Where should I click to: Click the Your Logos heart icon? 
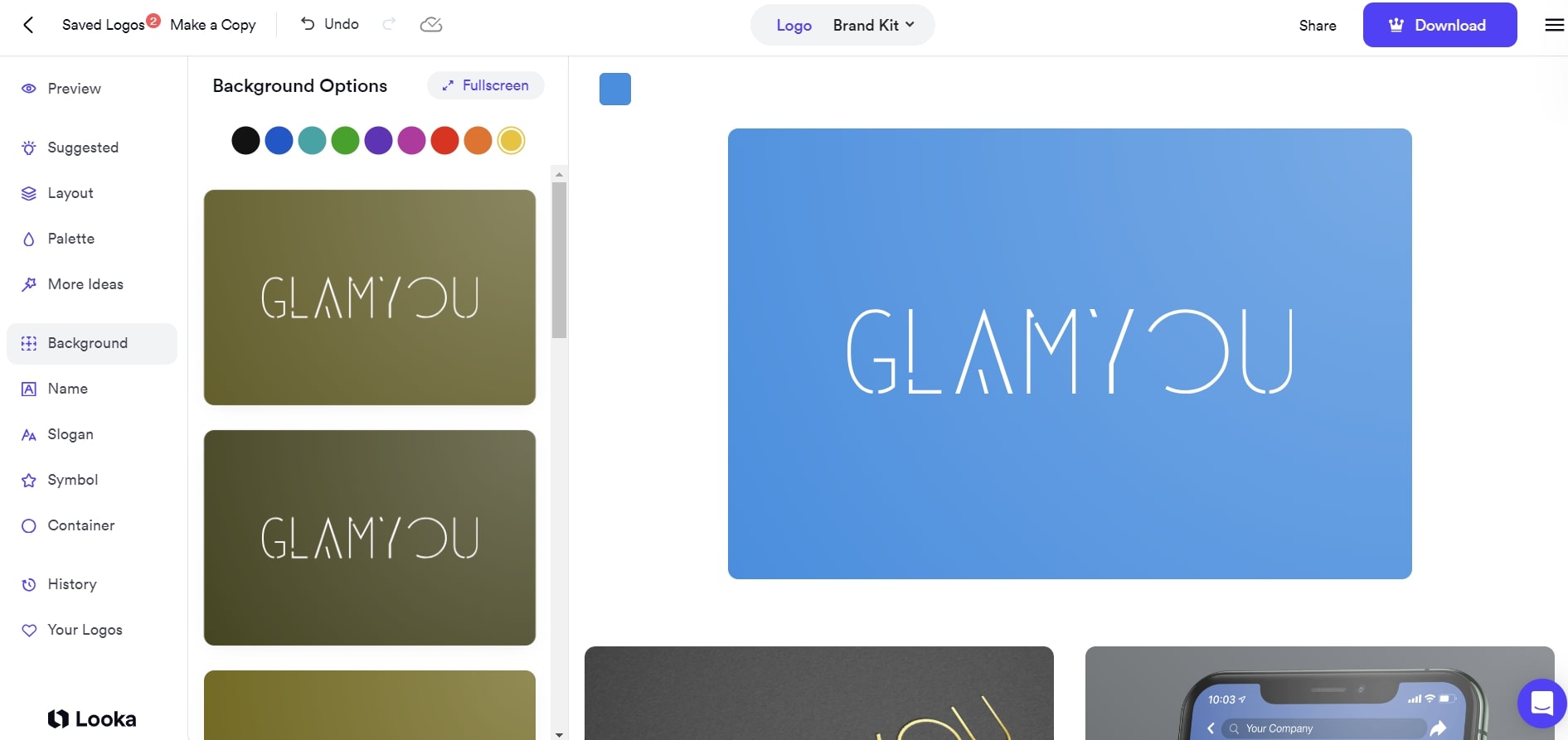tap(29, 630)
